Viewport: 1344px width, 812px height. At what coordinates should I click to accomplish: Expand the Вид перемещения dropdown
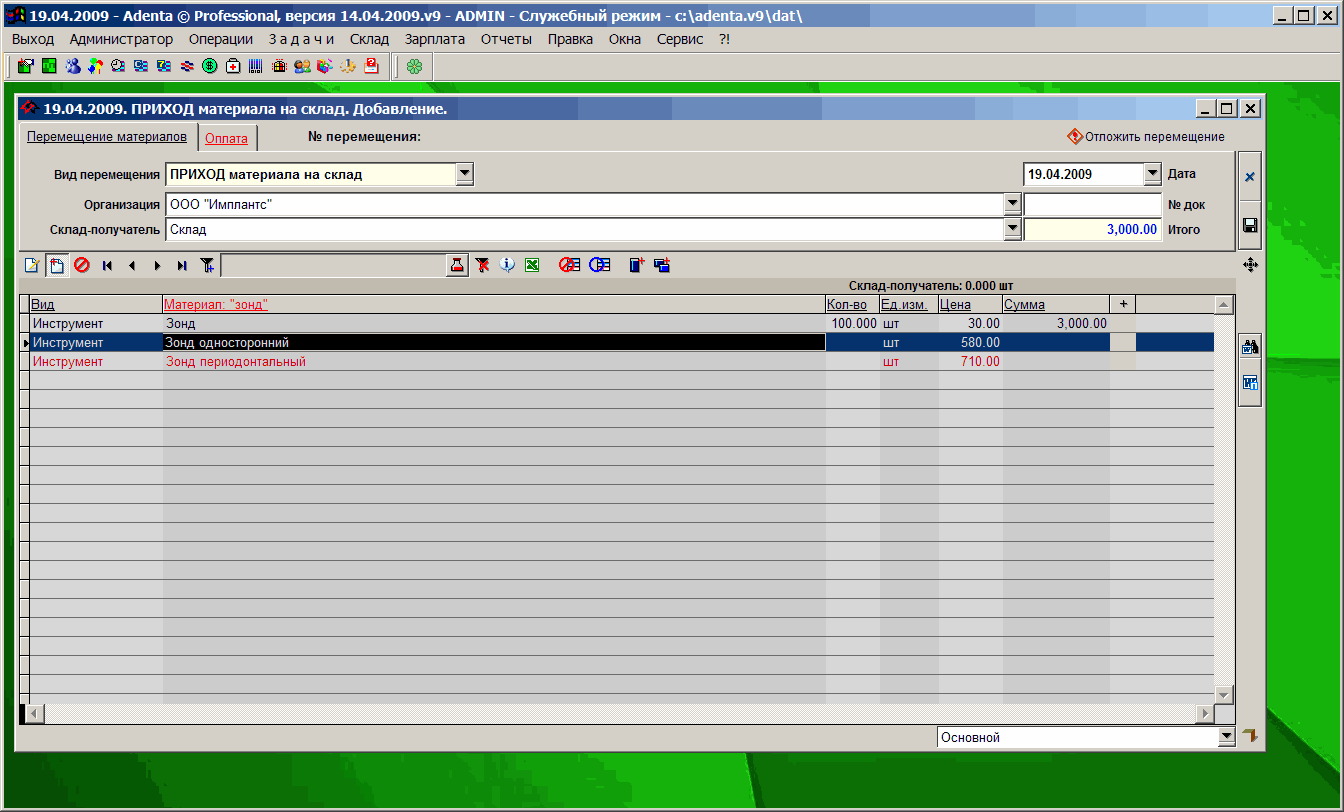click(x=464, y=174)
